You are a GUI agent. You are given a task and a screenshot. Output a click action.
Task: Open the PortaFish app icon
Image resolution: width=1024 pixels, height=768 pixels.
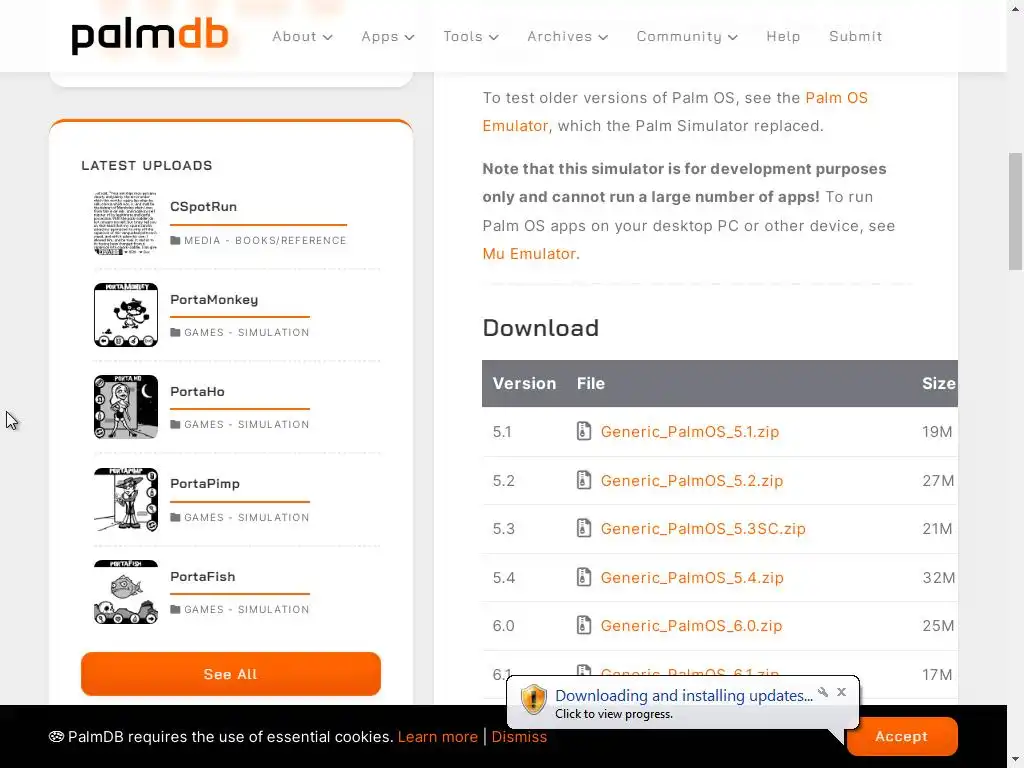click(x=125, y=592)
